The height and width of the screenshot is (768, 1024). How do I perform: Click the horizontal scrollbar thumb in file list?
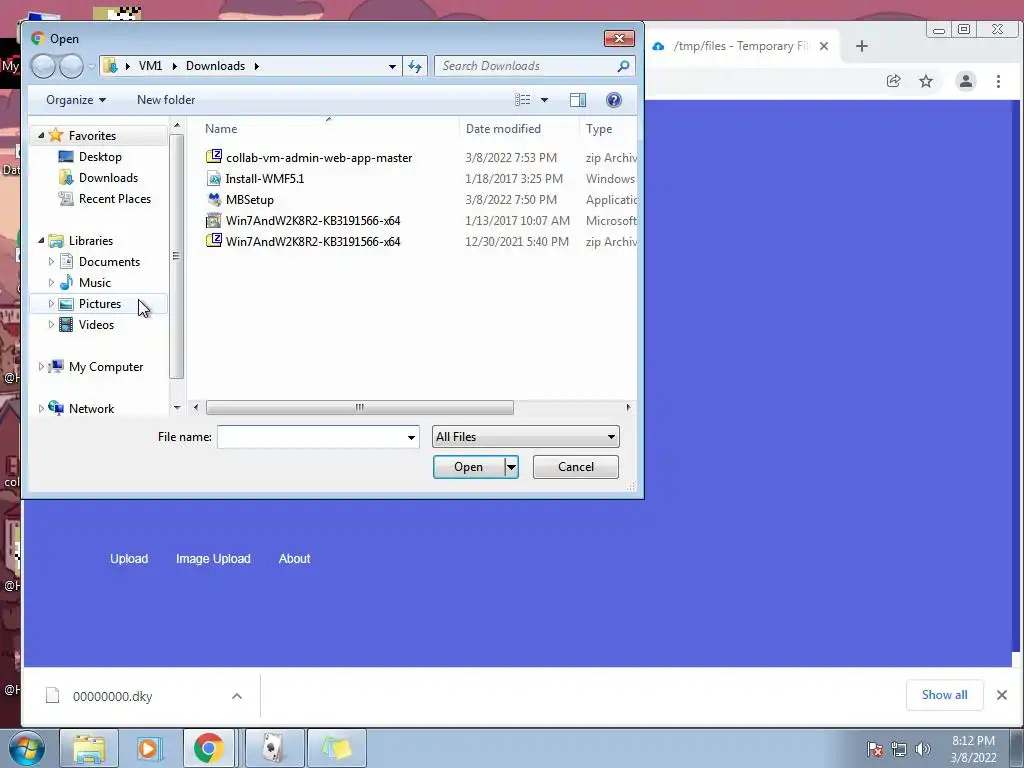coord(359,408)
